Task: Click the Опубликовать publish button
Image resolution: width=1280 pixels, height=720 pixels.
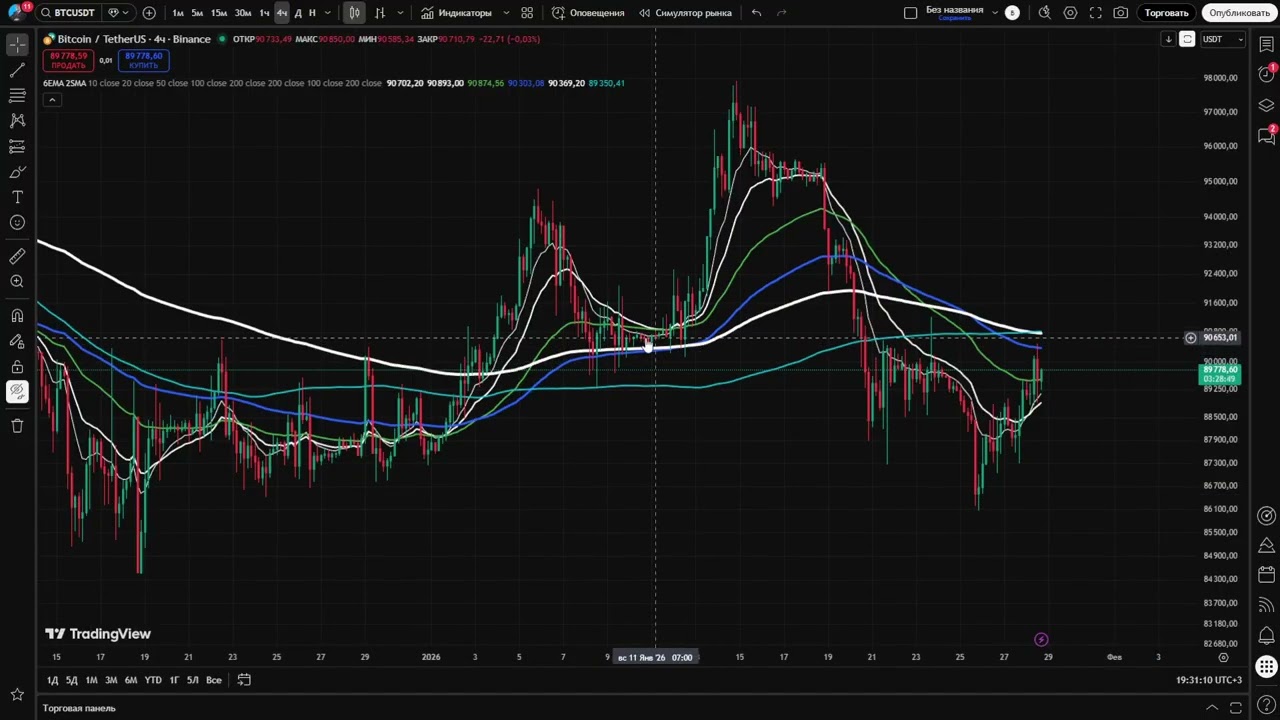Action: click(1239, 13)
